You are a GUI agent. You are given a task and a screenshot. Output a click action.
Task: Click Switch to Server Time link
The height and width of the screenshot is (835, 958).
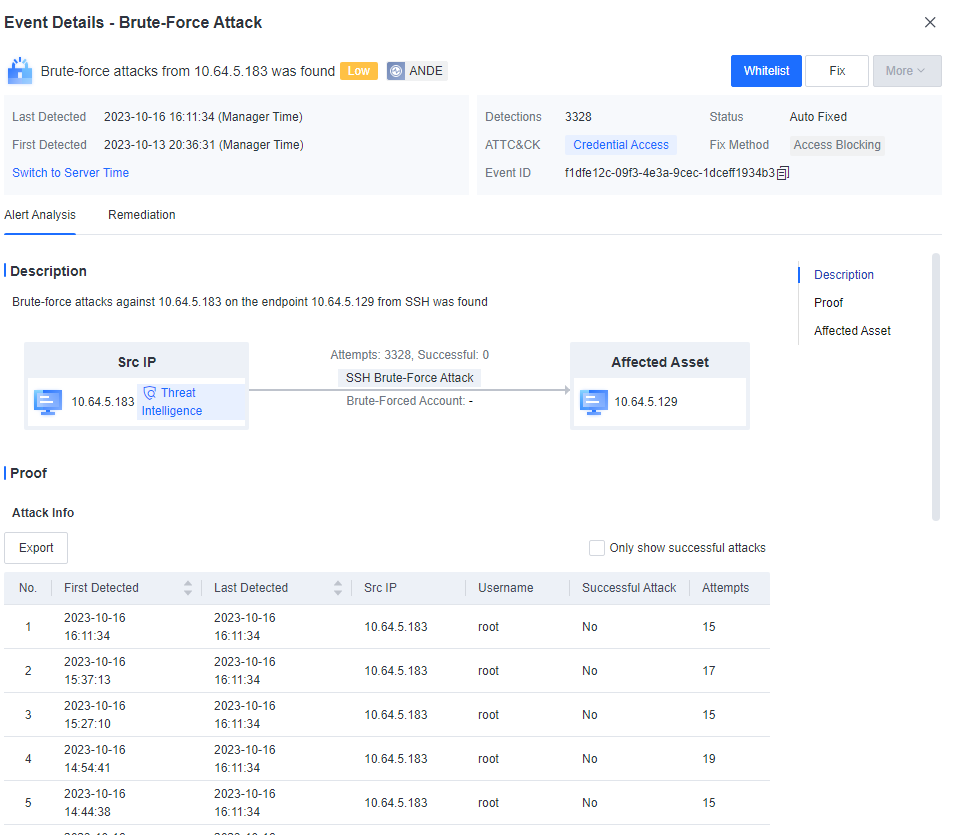[70, 173]
